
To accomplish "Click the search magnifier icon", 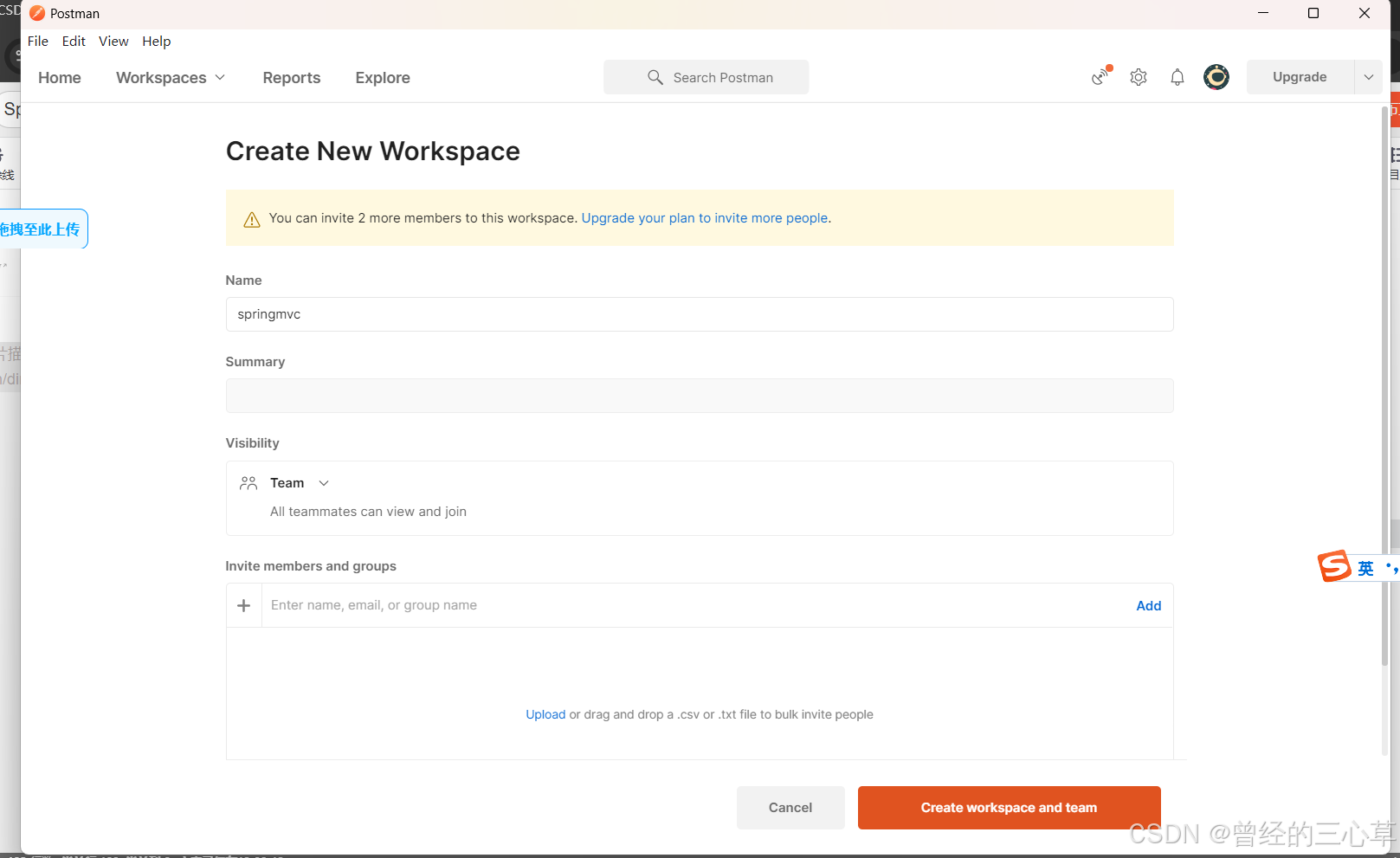I will click(x=655, y=77).
